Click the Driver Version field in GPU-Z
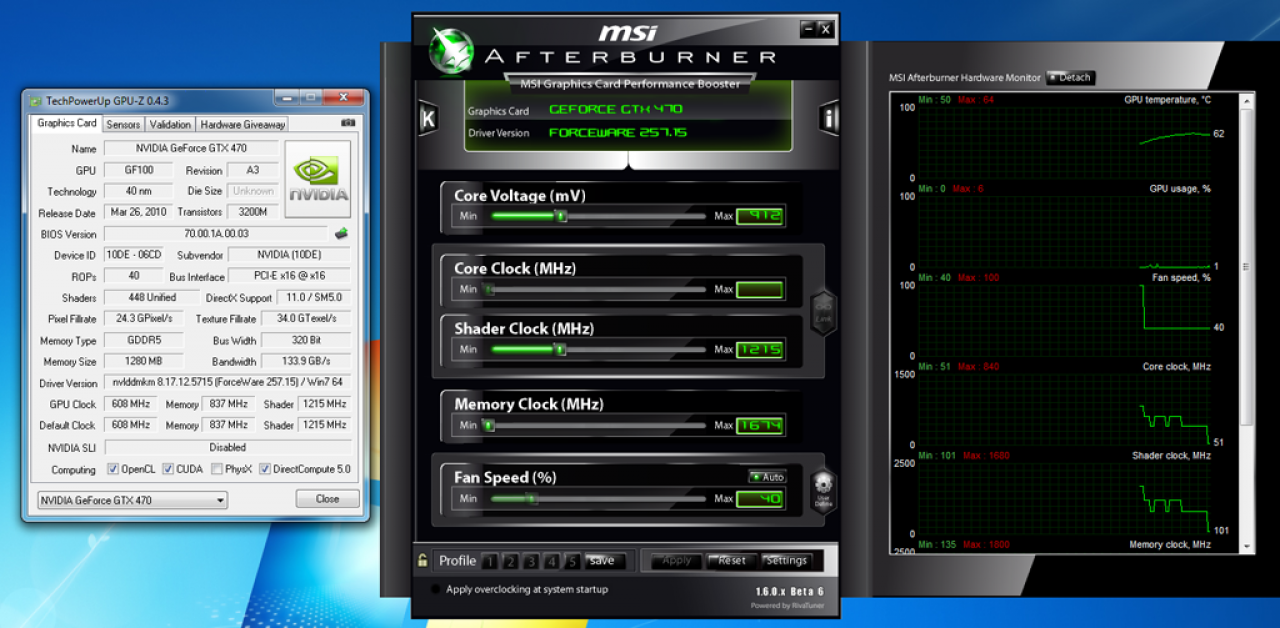This screenshot has height=628, width=1280. (x=228, y=383)
